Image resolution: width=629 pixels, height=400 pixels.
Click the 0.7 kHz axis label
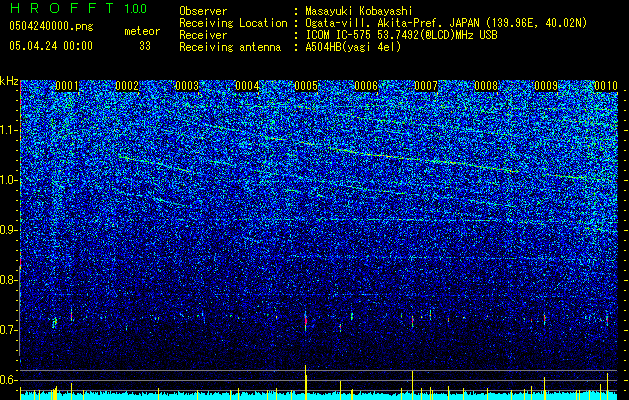tap(9, 330)
